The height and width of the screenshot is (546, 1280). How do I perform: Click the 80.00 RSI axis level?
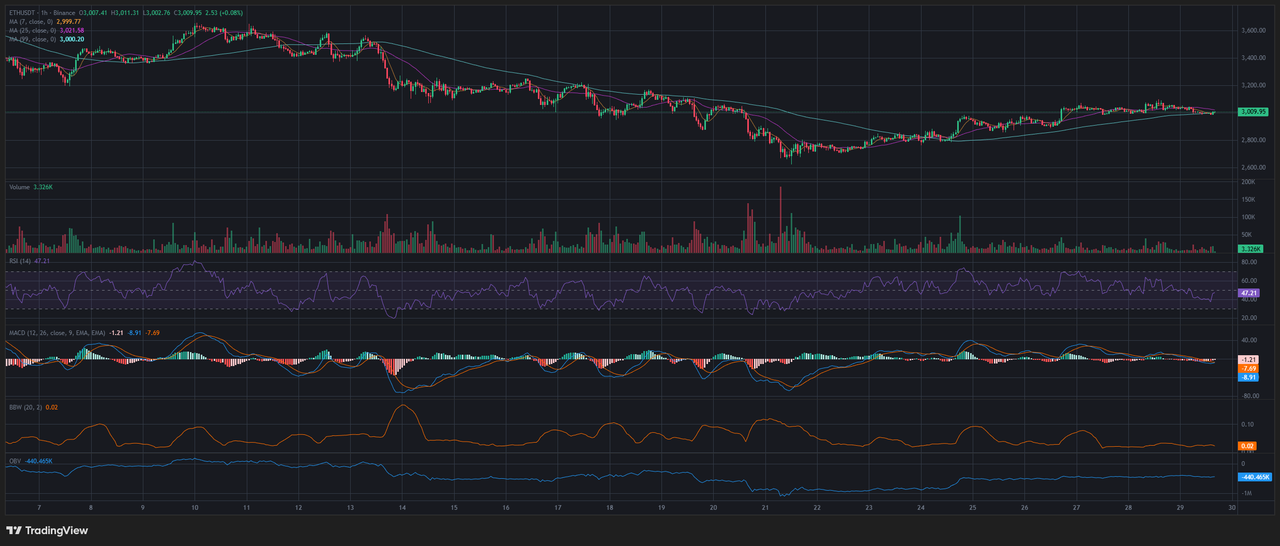[x=1248, y=262]
